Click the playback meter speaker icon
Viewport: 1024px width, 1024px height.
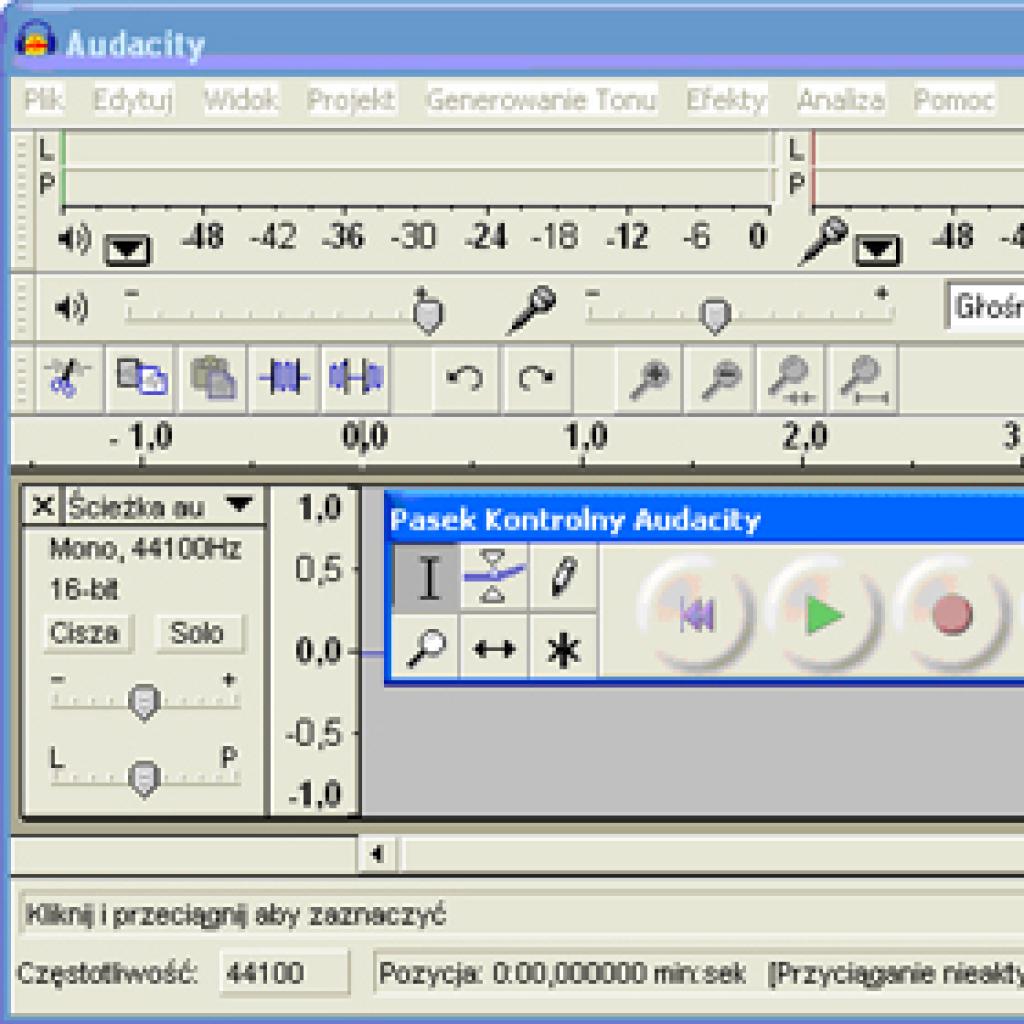coord(74,240)
